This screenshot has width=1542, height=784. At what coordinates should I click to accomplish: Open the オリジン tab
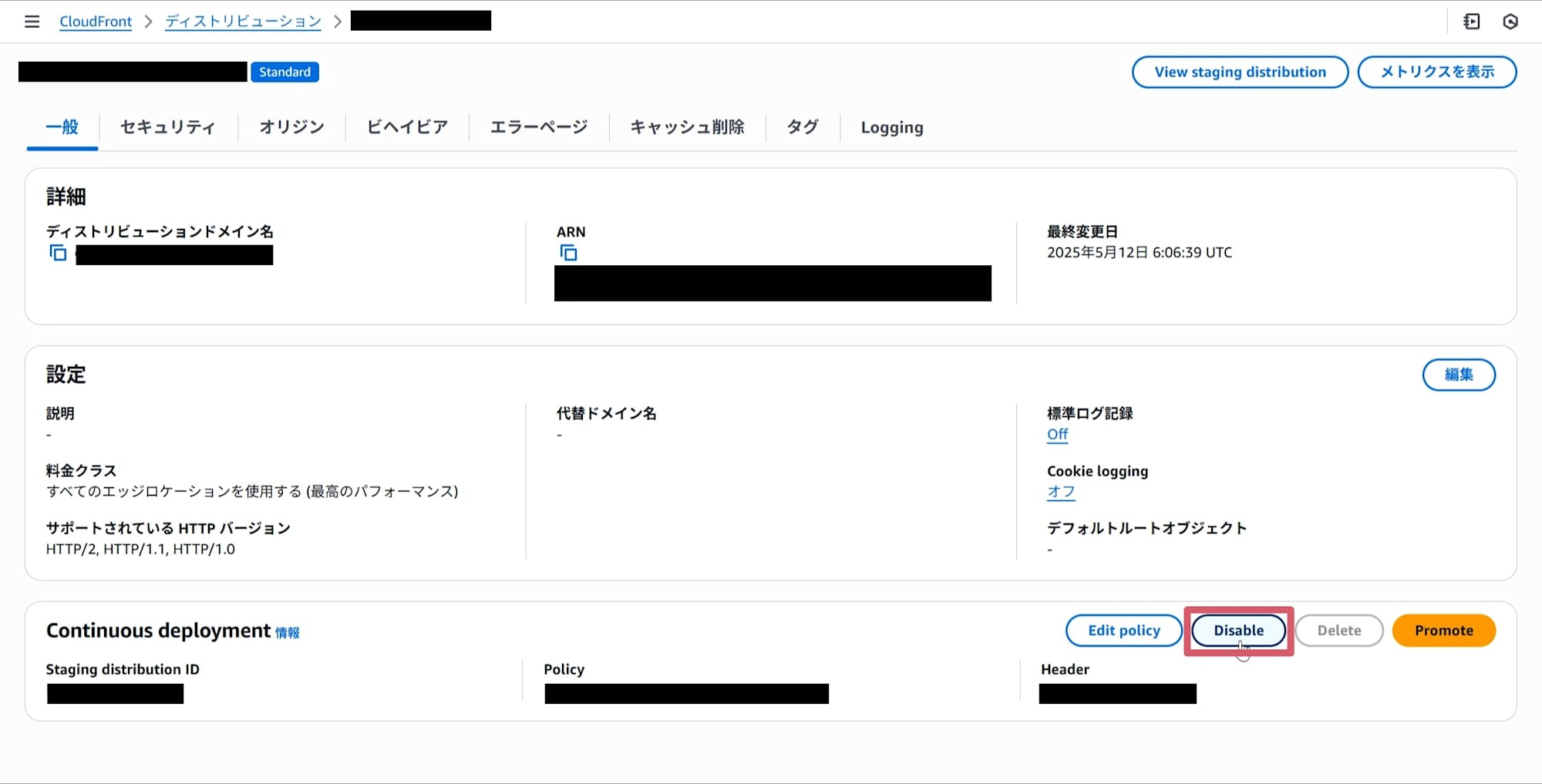coord(291,127)
